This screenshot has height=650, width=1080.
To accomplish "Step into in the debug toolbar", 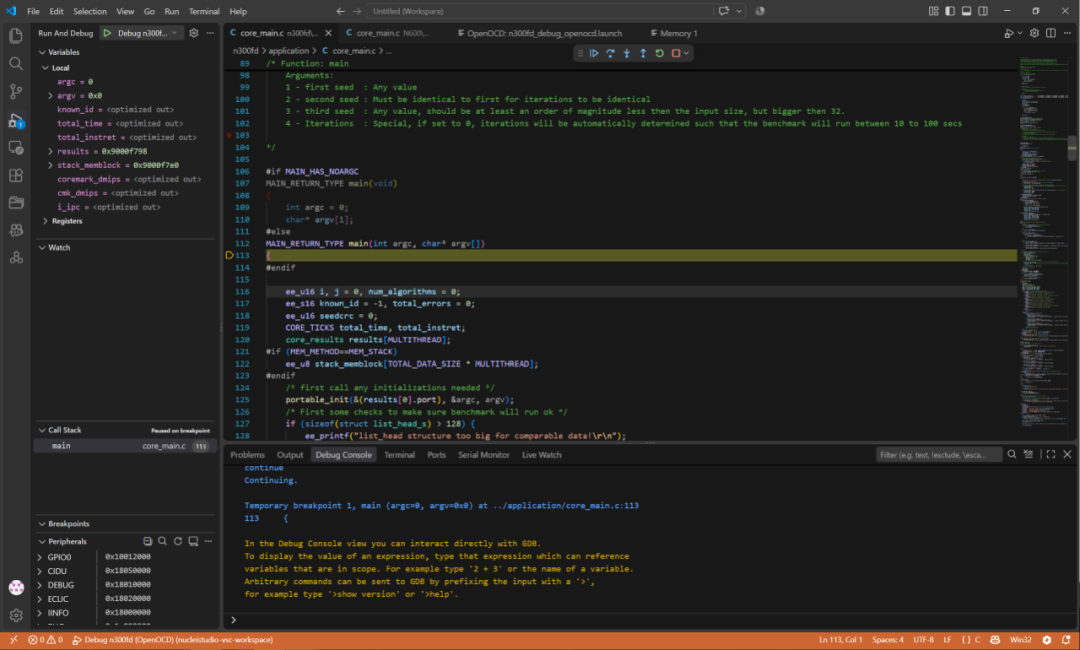I will [627, 53].
